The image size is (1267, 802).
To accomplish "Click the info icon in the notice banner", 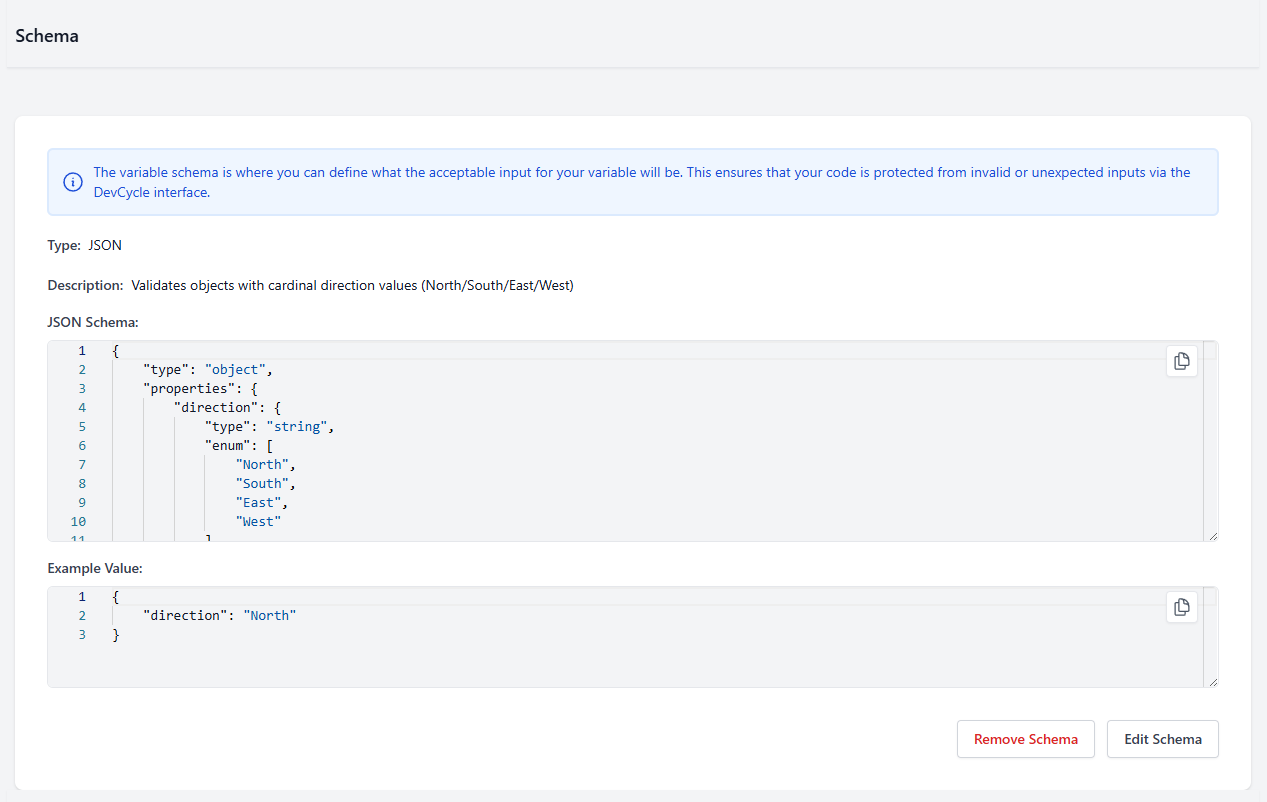I will click(71, 182).
